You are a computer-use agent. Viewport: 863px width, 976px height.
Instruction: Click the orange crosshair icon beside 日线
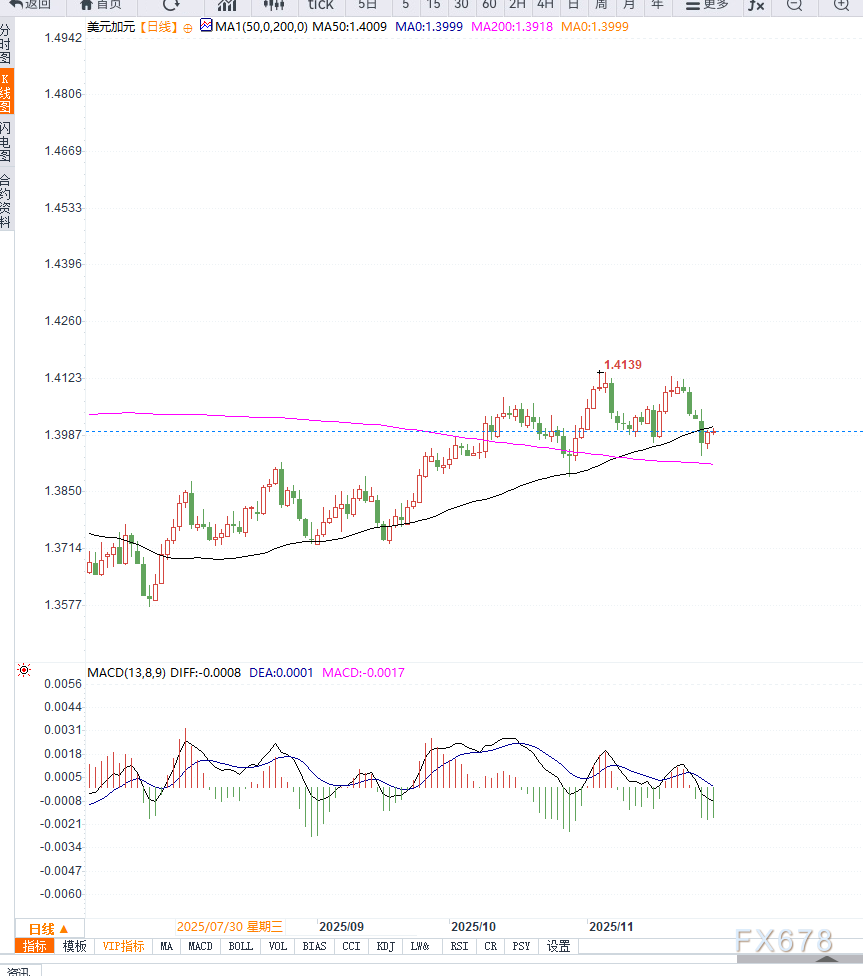(187, 27)
